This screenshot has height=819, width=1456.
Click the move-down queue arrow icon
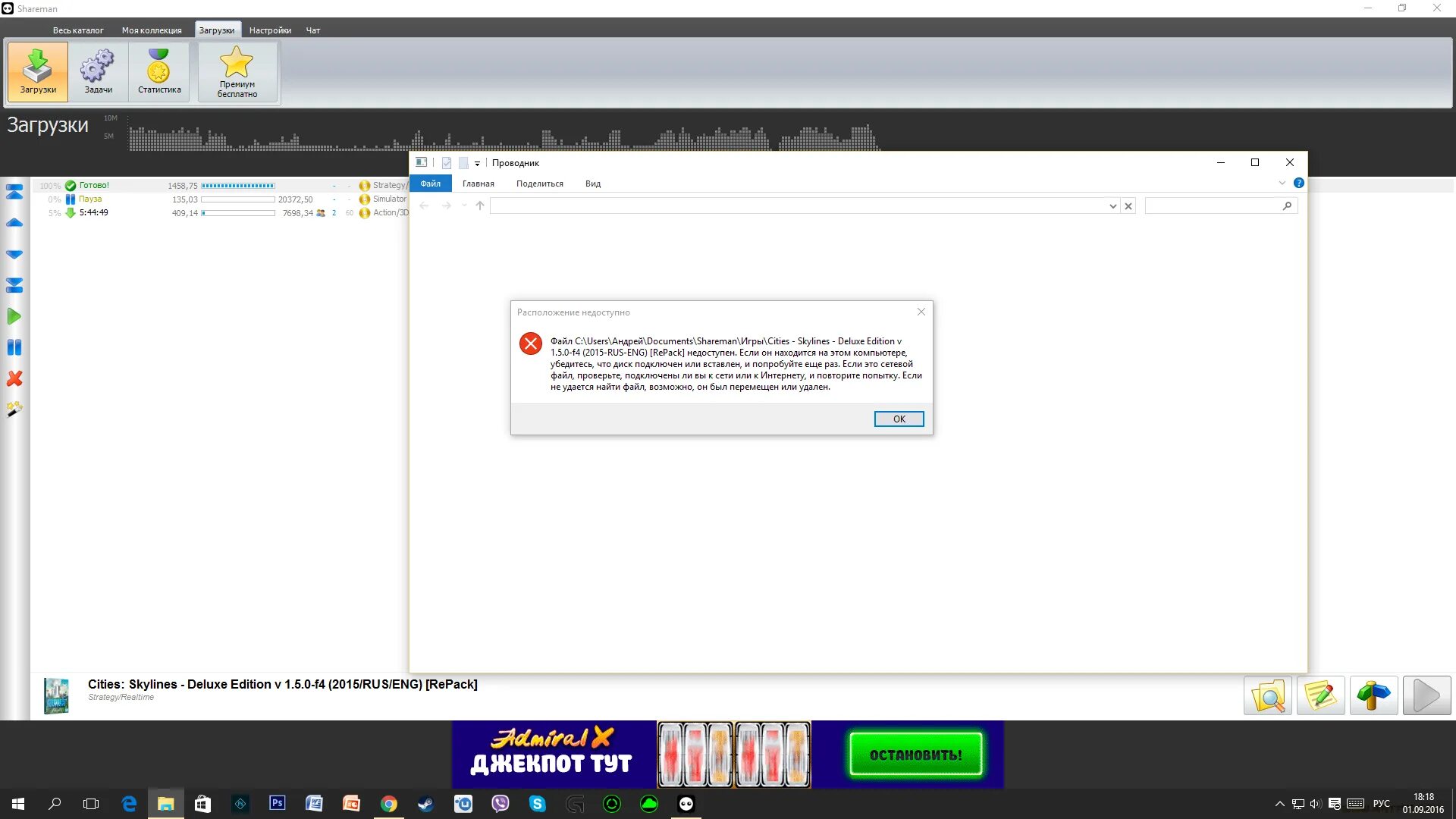[x=14, y=254]
